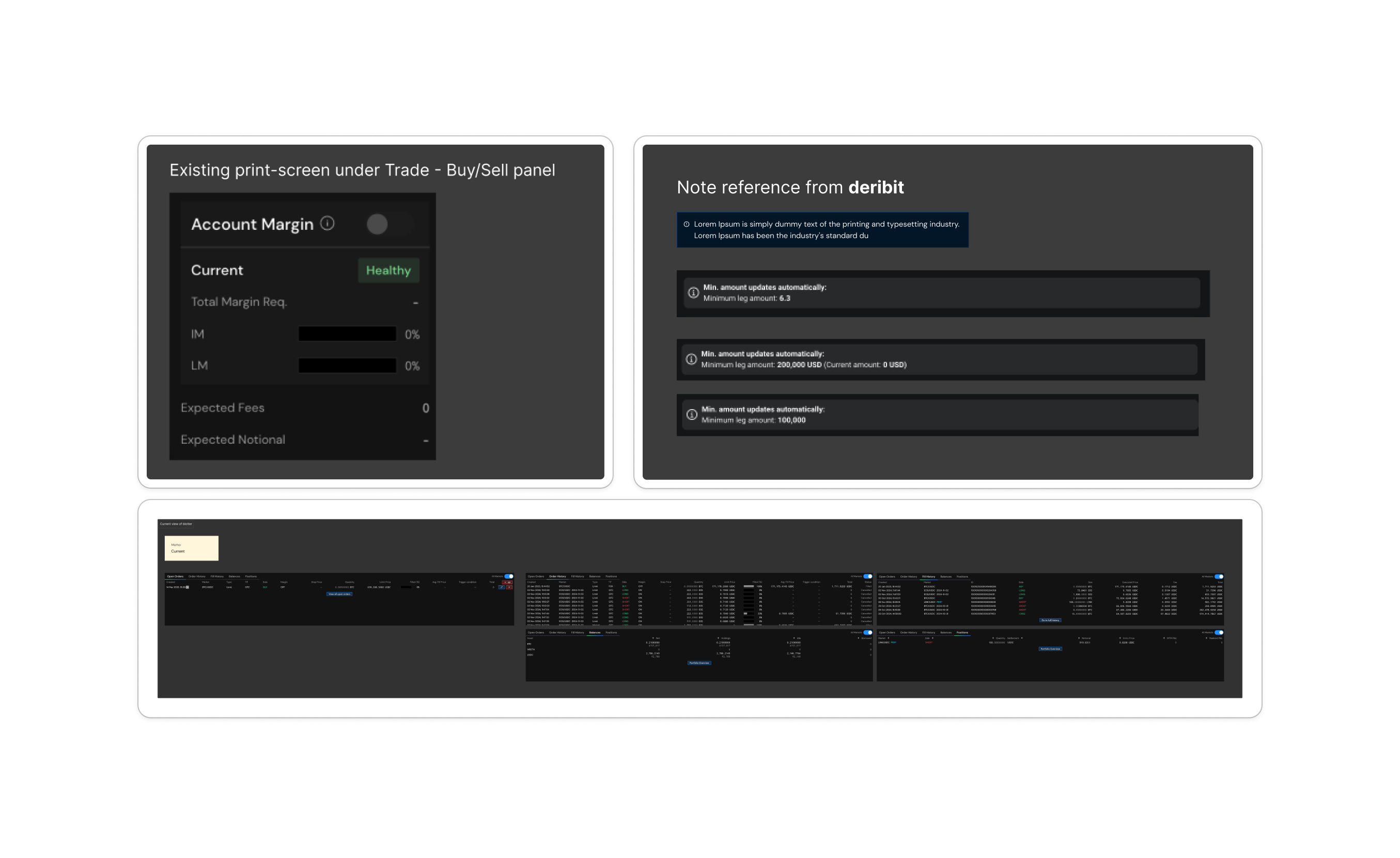
Task: Sort balances by the Holdings column arrow
Action: tap(718, 638)
